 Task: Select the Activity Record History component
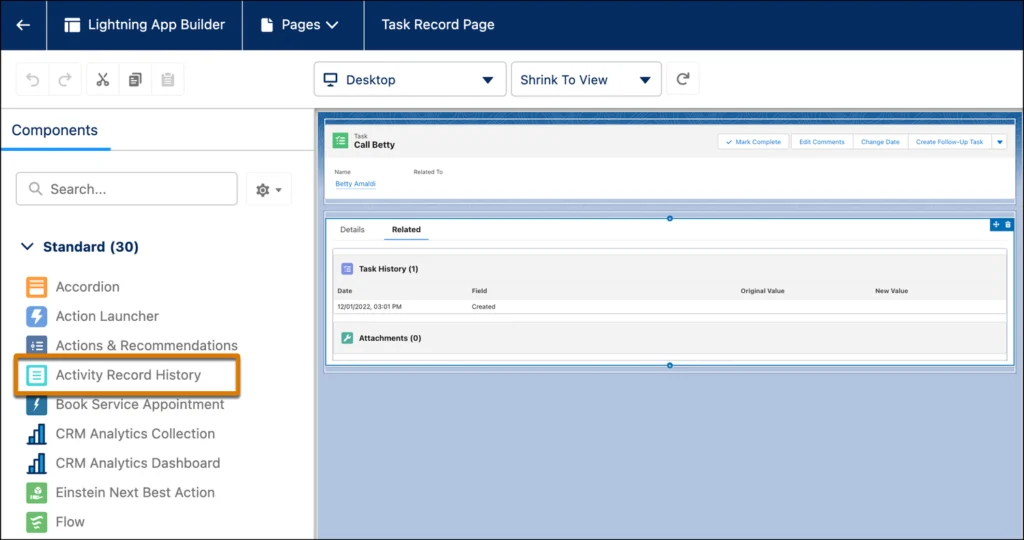tap(127, 375)
